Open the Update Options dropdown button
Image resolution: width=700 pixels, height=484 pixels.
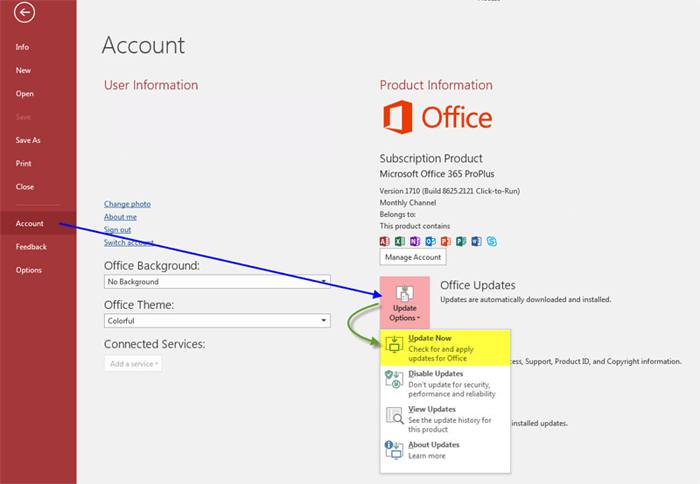click(x=405, y=302)
